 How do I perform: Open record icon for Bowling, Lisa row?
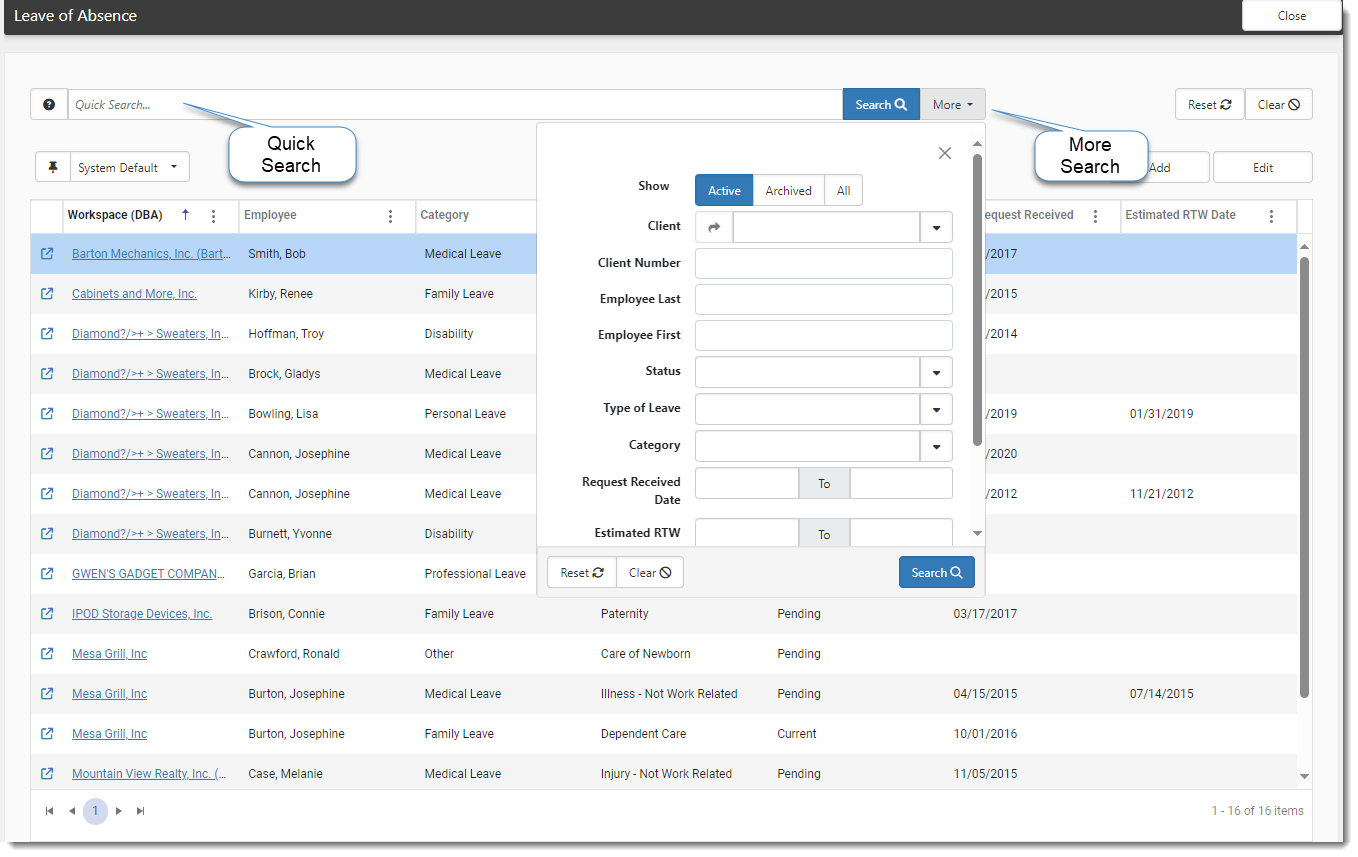pos(47,414)
